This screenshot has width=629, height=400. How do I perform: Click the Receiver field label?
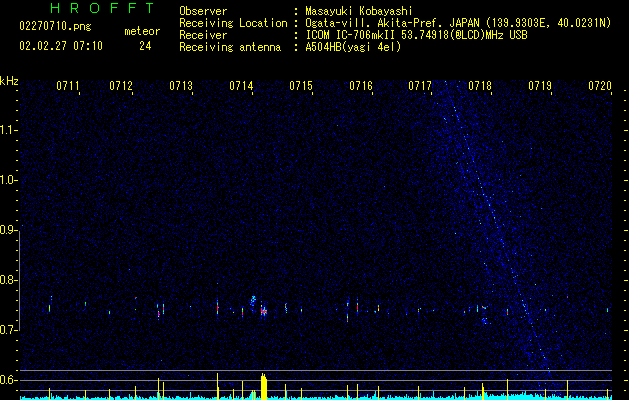(203, 35)
